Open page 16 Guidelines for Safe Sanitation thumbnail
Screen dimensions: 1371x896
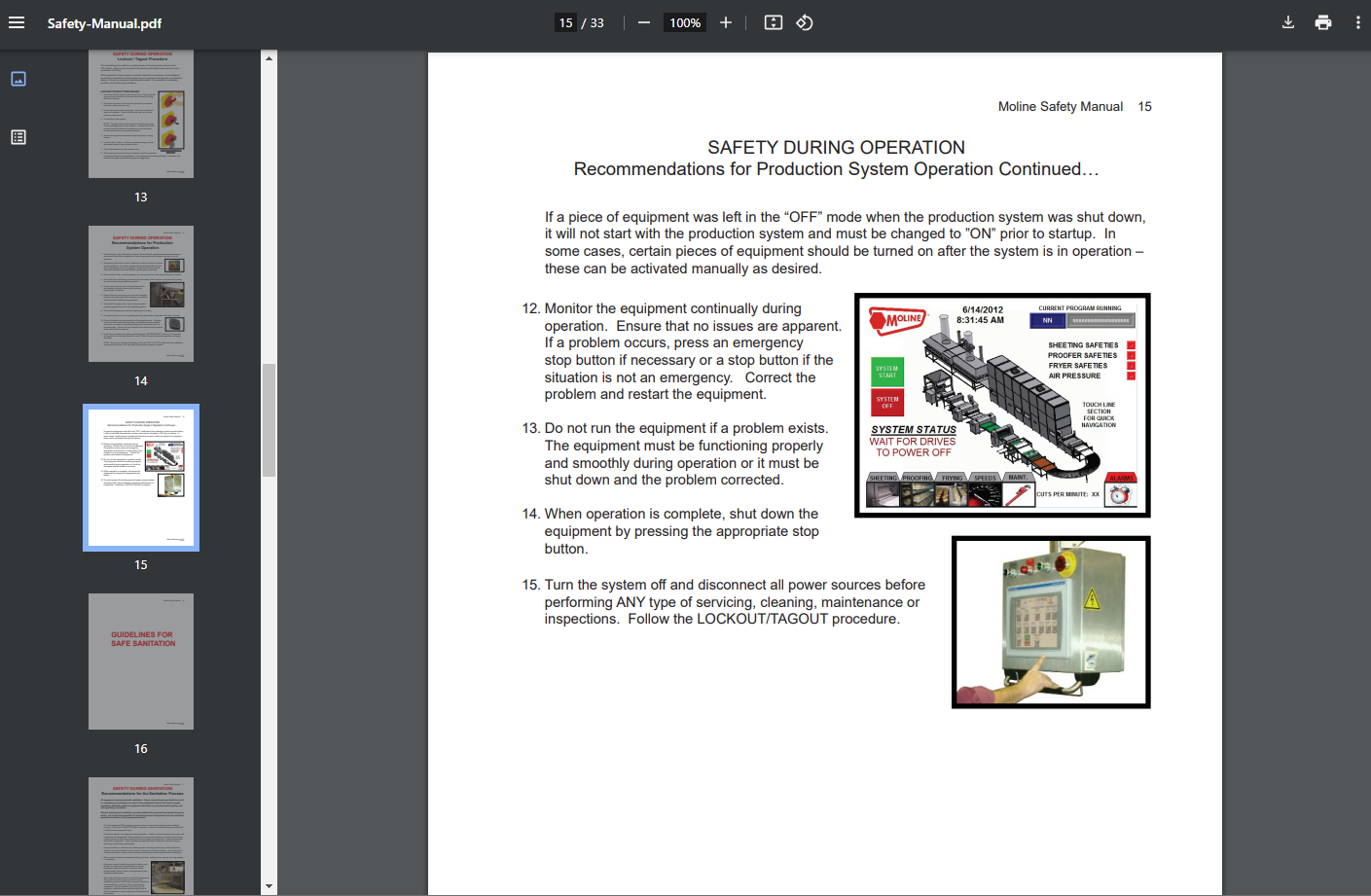pyautogui.click(x=141, y=662)
